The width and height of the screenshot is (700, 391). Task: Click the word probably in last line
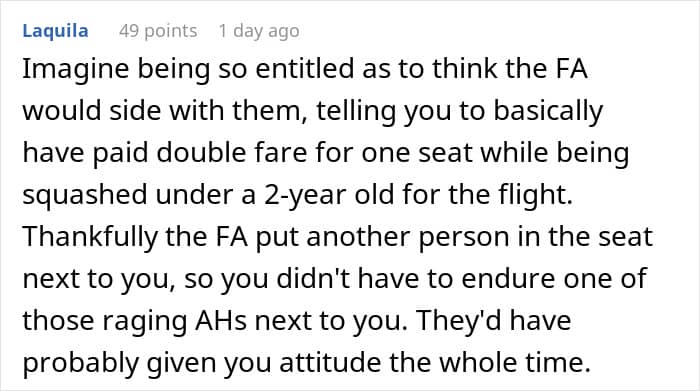81,363
